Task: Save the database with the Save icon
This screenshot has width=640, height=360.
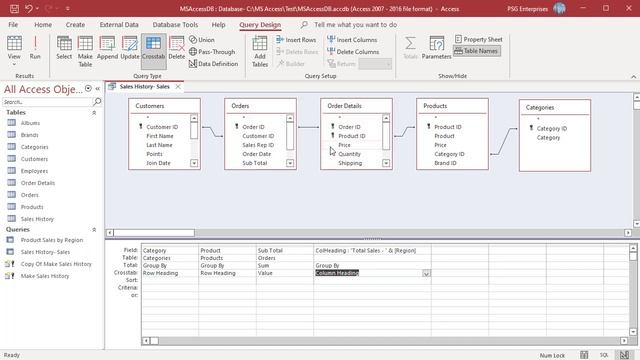Action: [x=14, y=9]
